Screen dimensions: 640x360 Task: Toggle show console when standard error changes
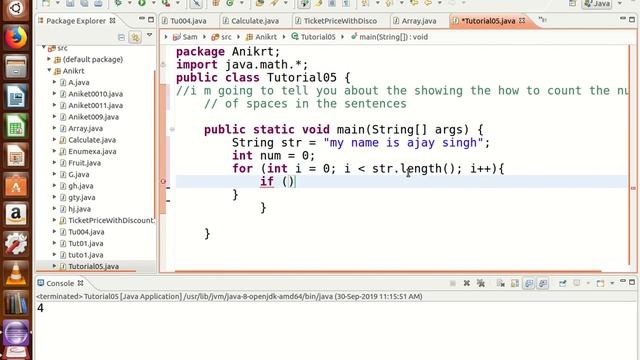pos(543,283)
